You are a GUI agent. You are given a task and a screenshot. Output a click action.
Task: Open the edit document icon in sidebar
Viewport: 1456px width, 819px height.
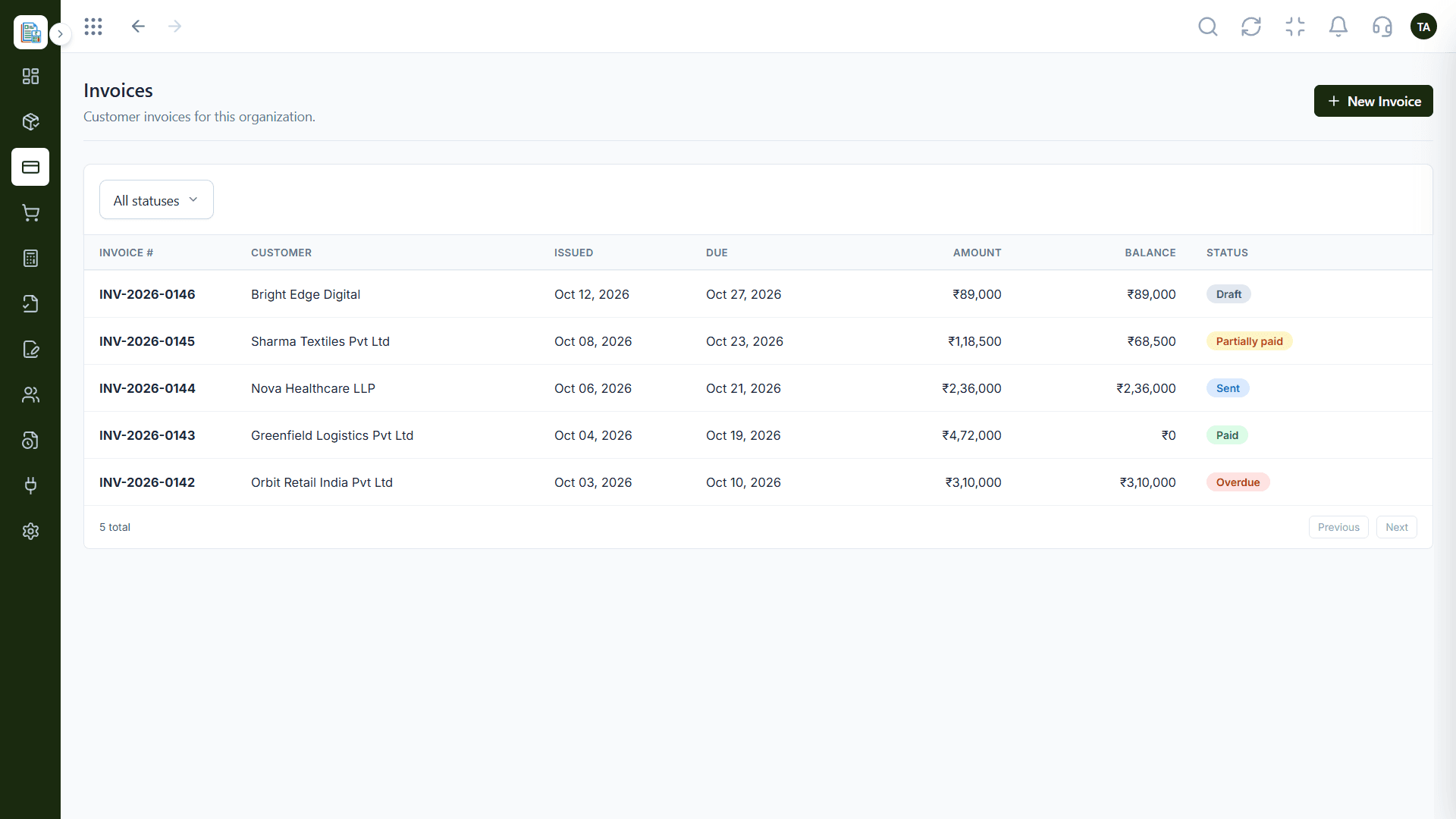tap(30, 350)
